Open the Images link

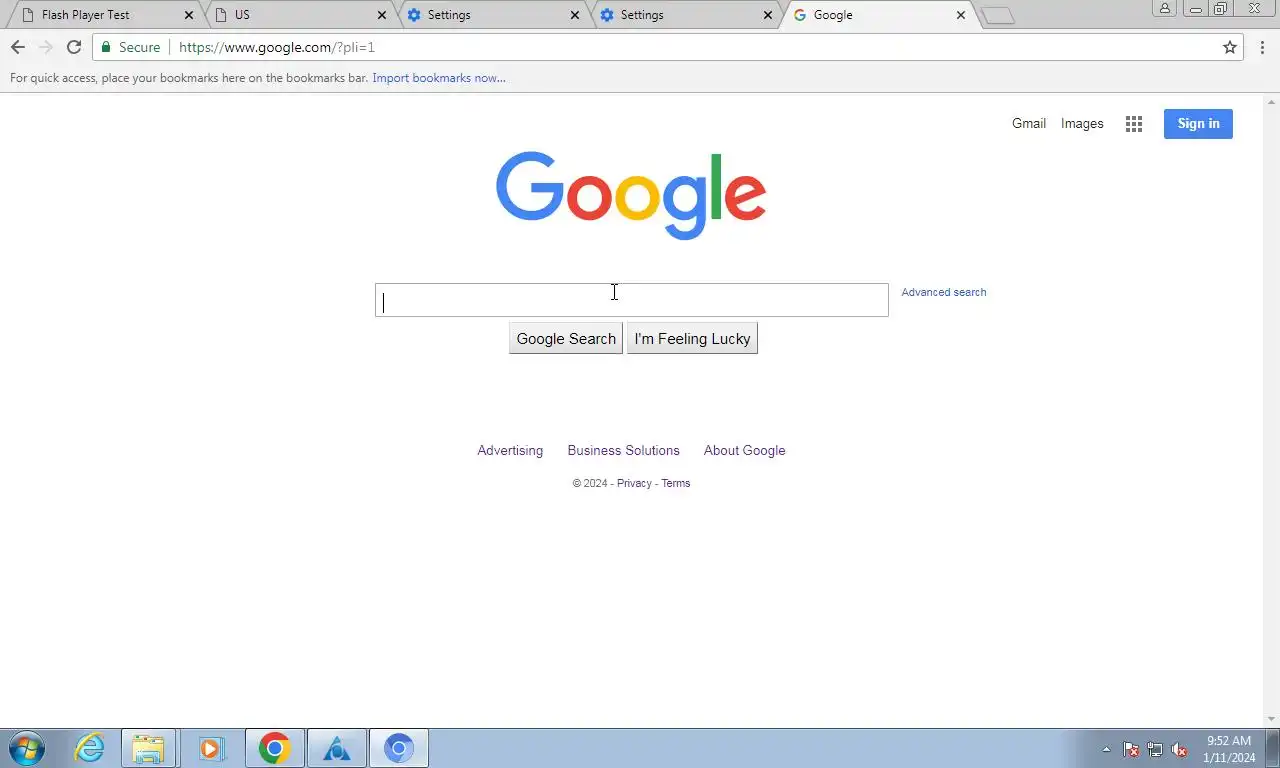tap(1082, 124)
